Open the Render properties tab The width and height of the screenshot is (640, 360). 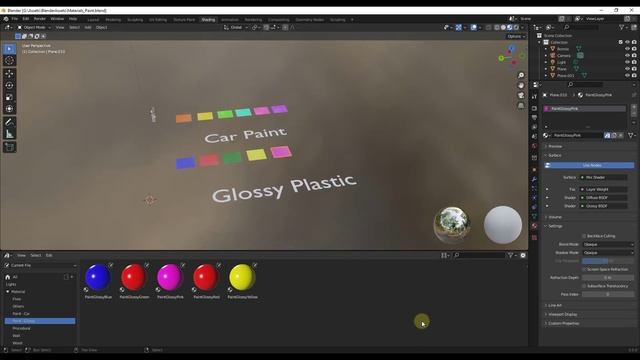pyautogui.click(x=534, y=108)
